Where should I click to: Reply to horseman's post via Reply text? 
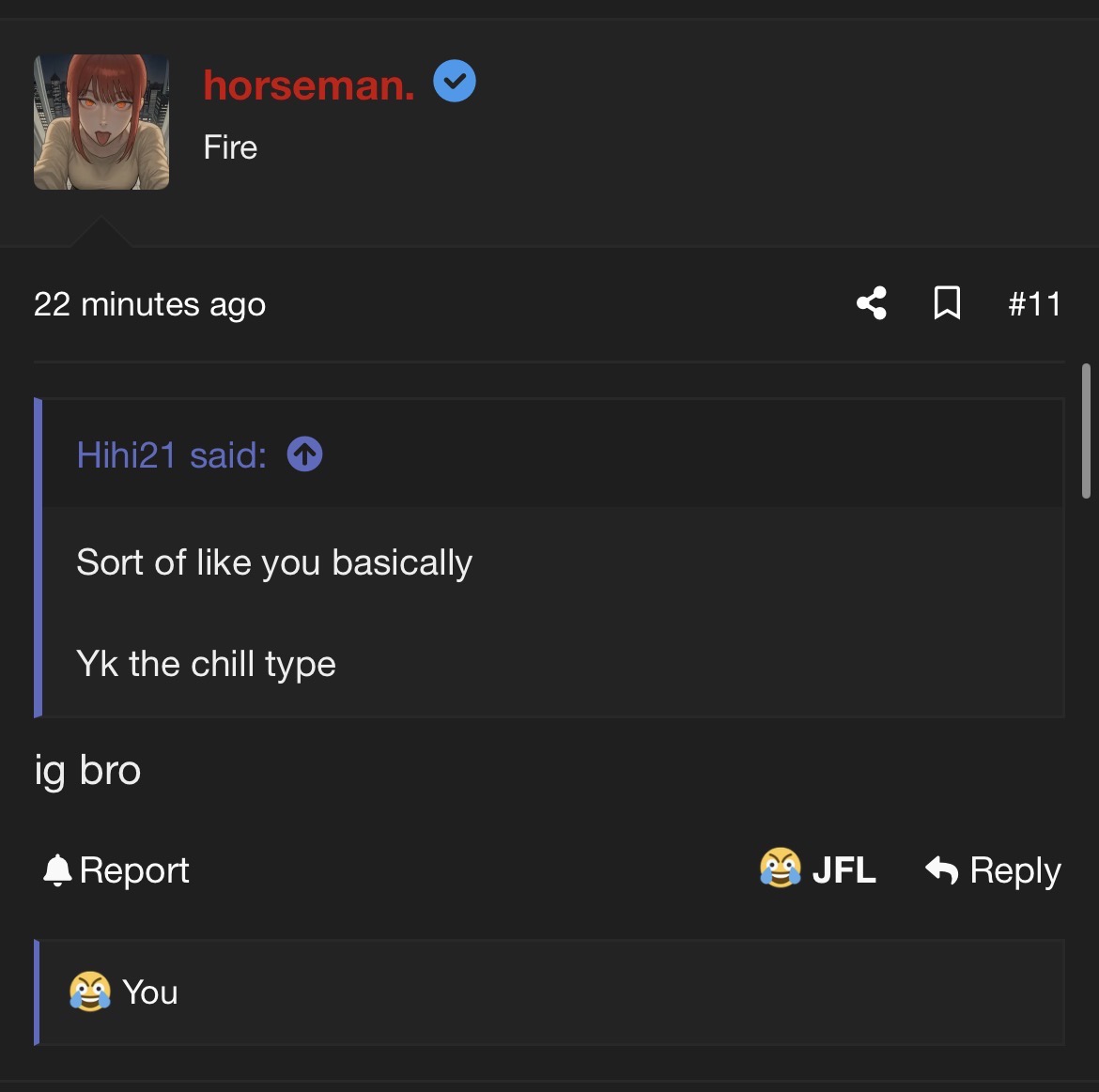[x=1014, y=870]
